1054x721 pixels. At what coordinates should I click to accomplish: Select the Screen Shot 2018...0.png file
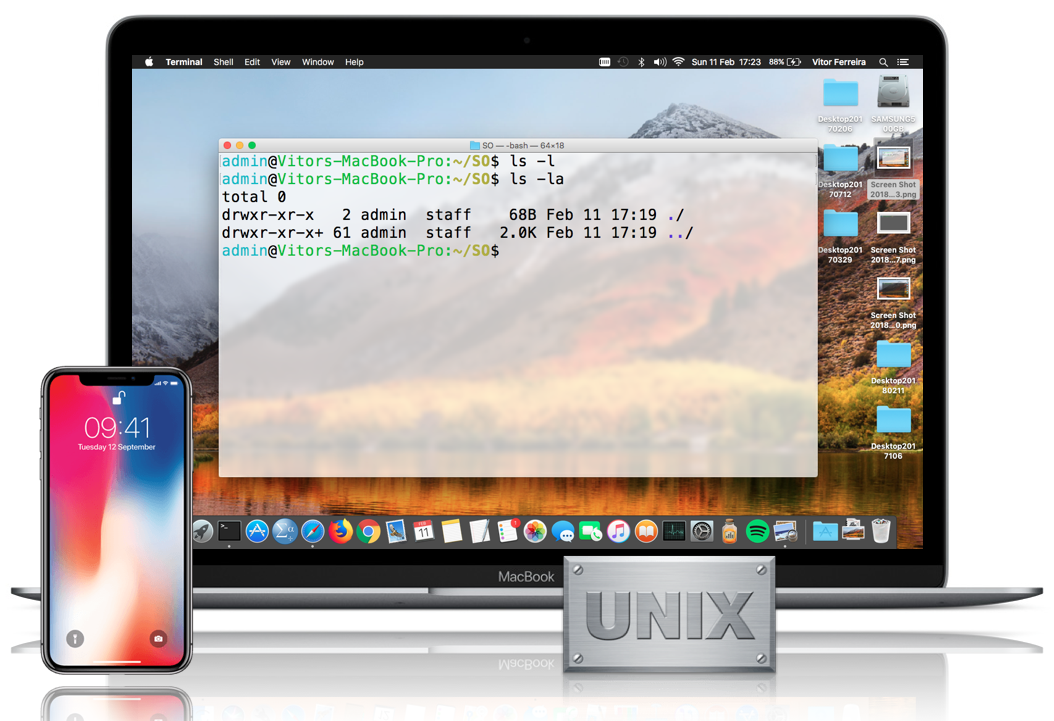pos(893,302)
